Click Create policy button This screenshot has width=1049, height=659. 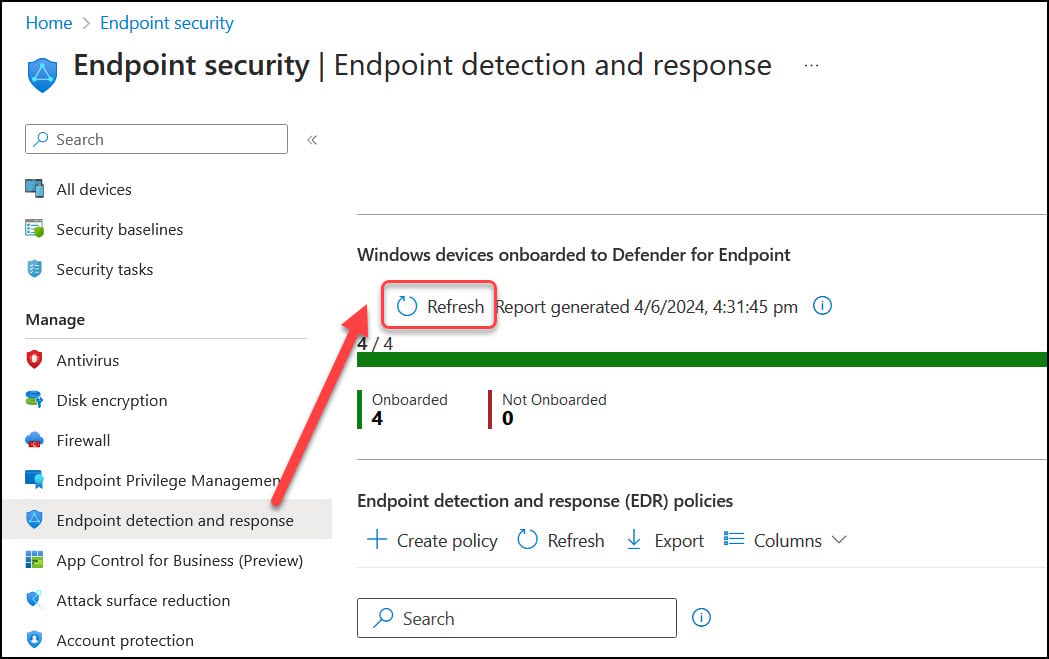point(432,540)
